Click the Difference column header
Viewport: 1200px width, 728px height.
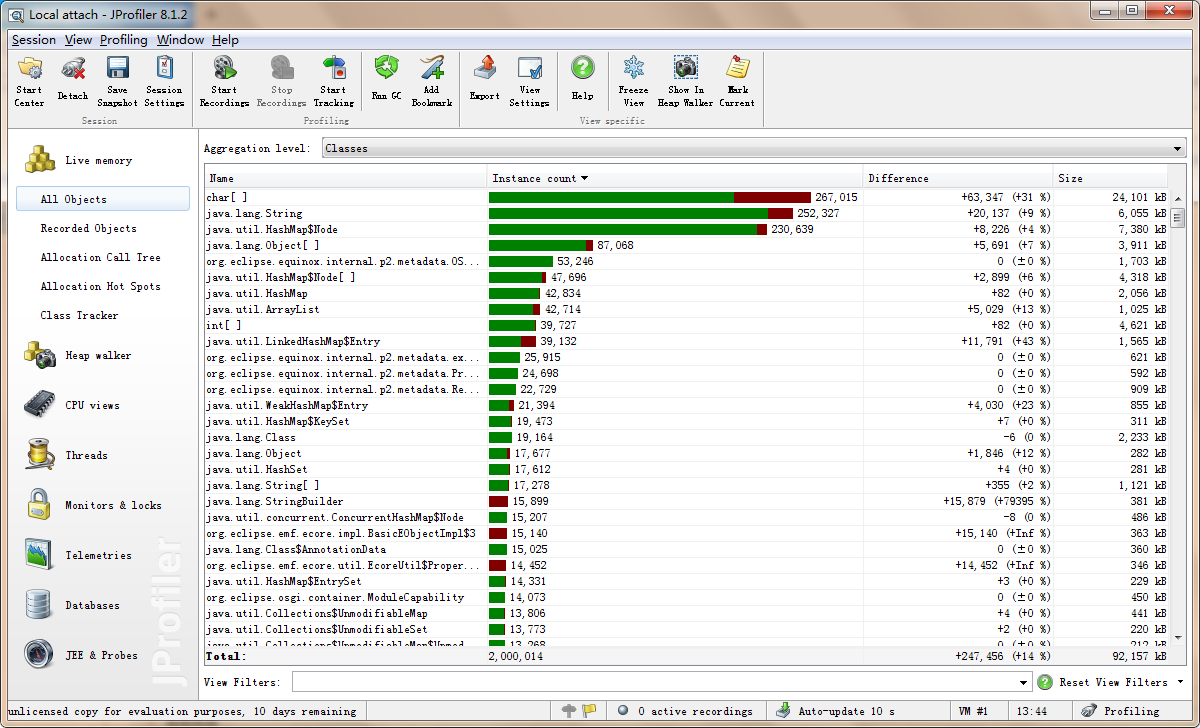pyautogui.click(x=958, y=178)
